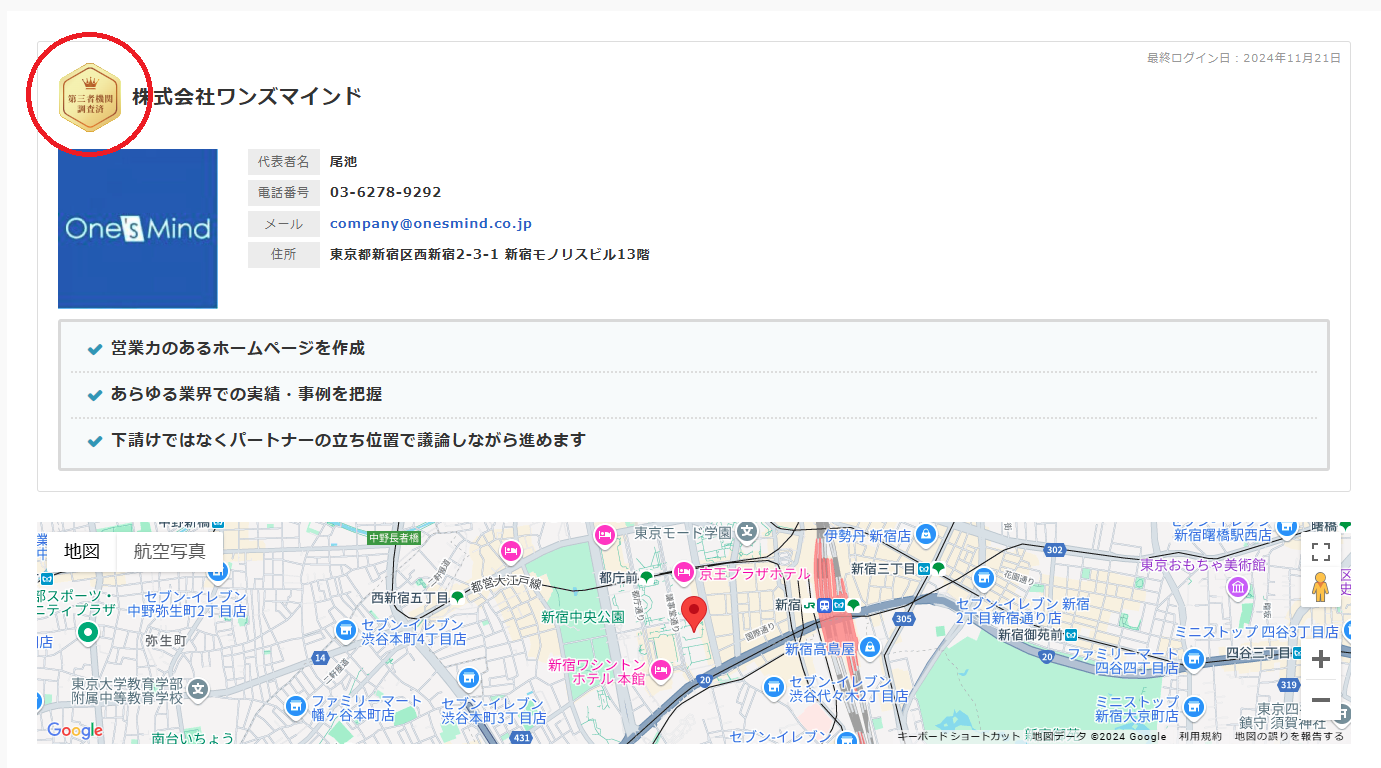Click the 伊勢丹 新宿店 shopping marker
The image size is (1381, 768).
coord(925,536)
